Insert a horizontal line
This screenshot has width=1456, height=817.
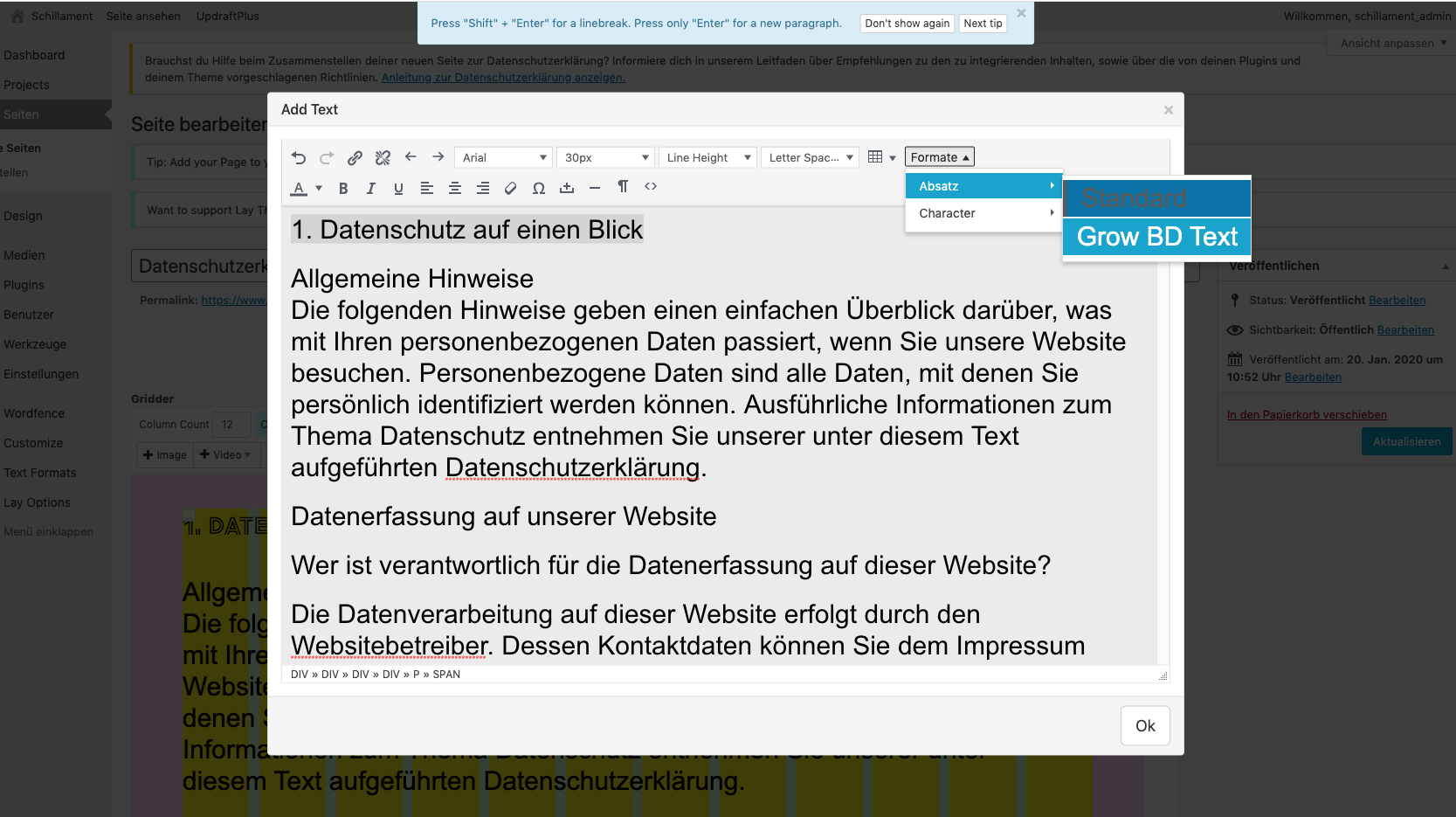point(595,187)
